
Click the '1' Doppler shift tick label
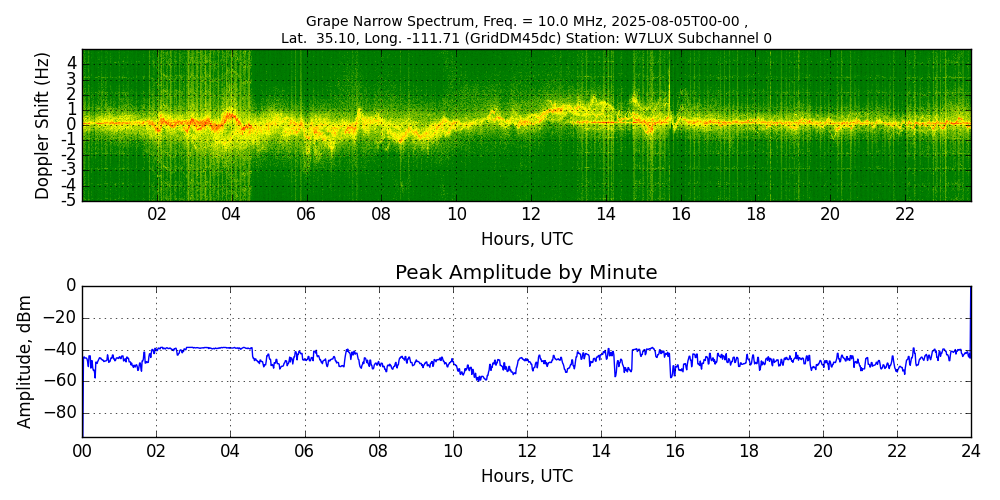[x=73, y=110]
